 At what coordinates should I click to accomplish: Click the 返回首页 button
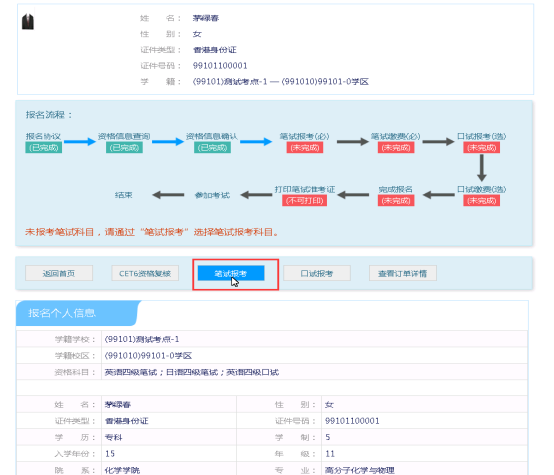point(59,273)
